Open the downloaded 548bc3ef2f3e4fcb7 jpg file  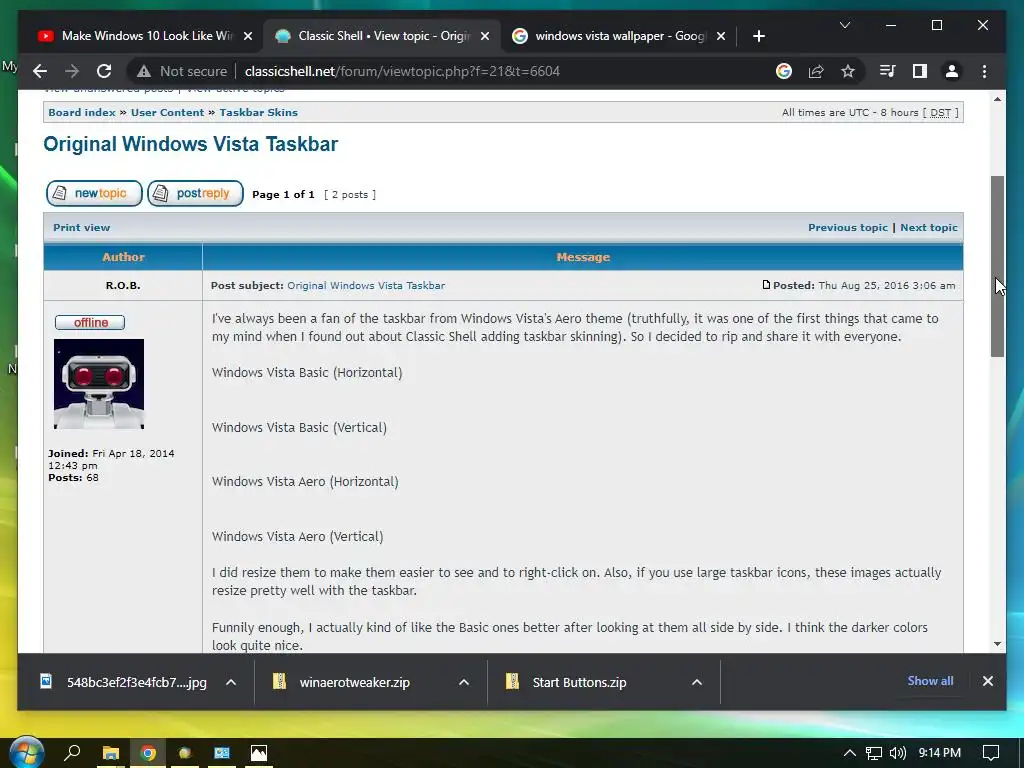123,682
